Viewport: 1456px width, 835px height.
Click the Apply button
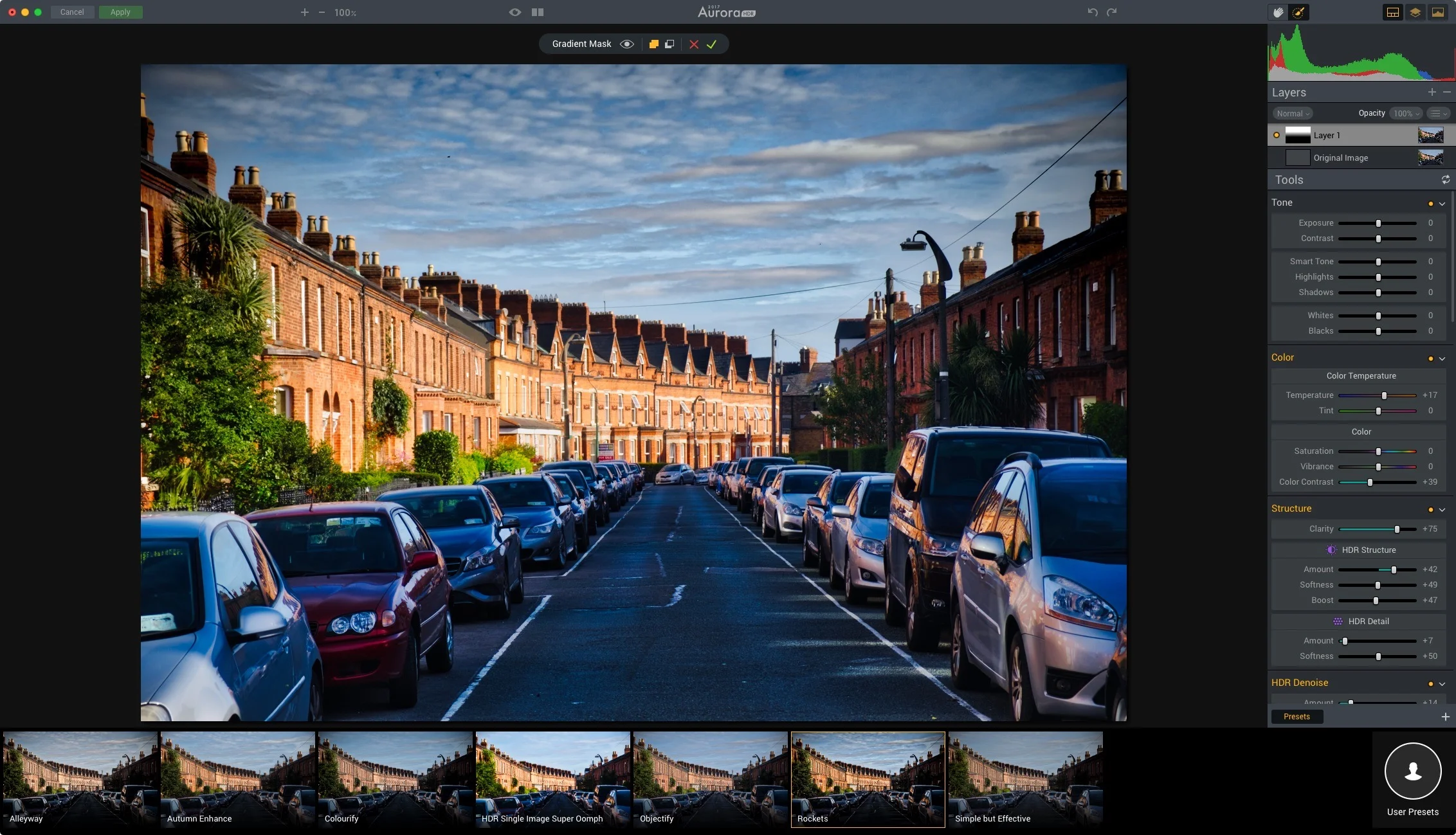(x=120, y=12)
